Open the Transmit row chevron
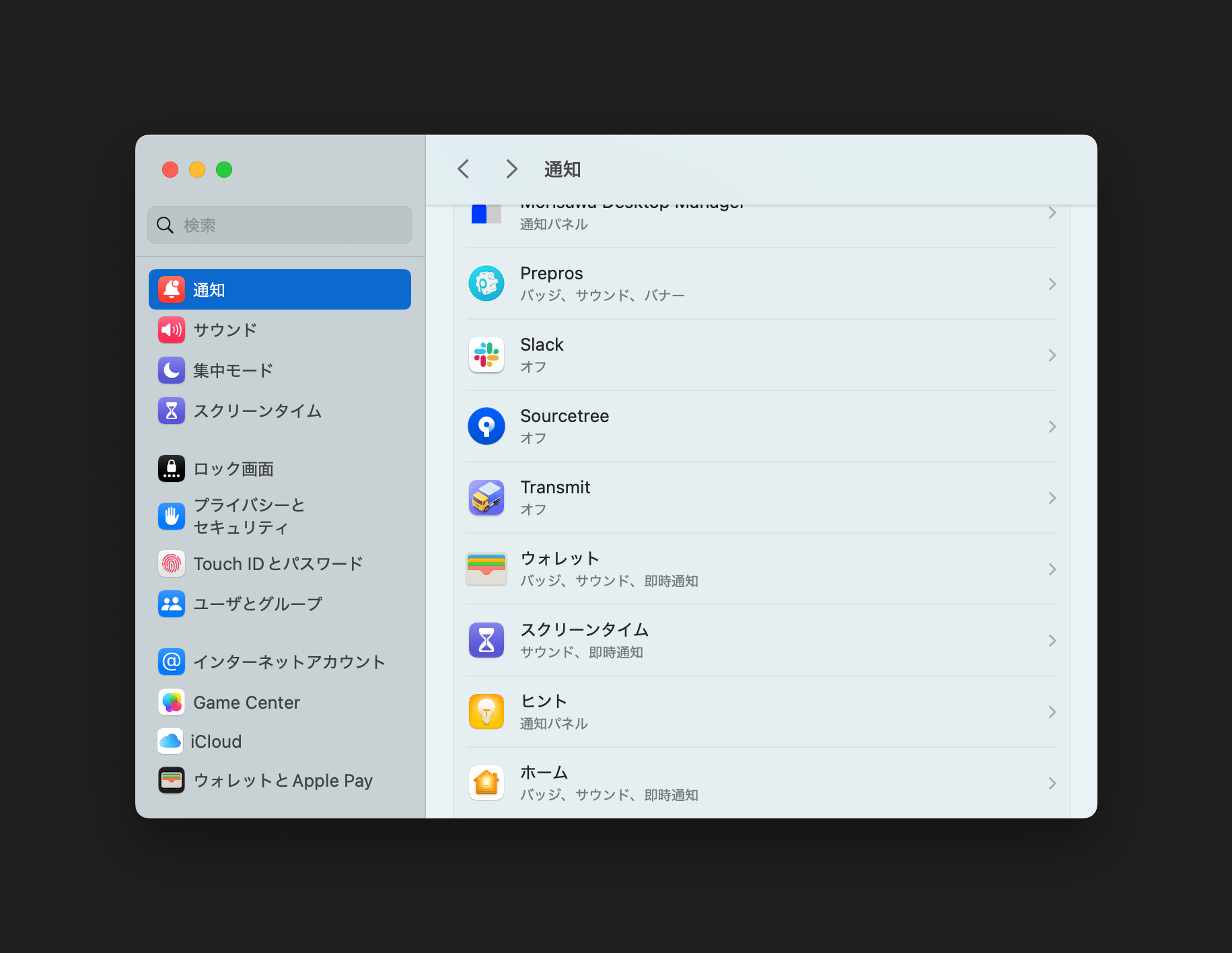This screenshot has width=1232, height=953. (x=1052, y=498)
